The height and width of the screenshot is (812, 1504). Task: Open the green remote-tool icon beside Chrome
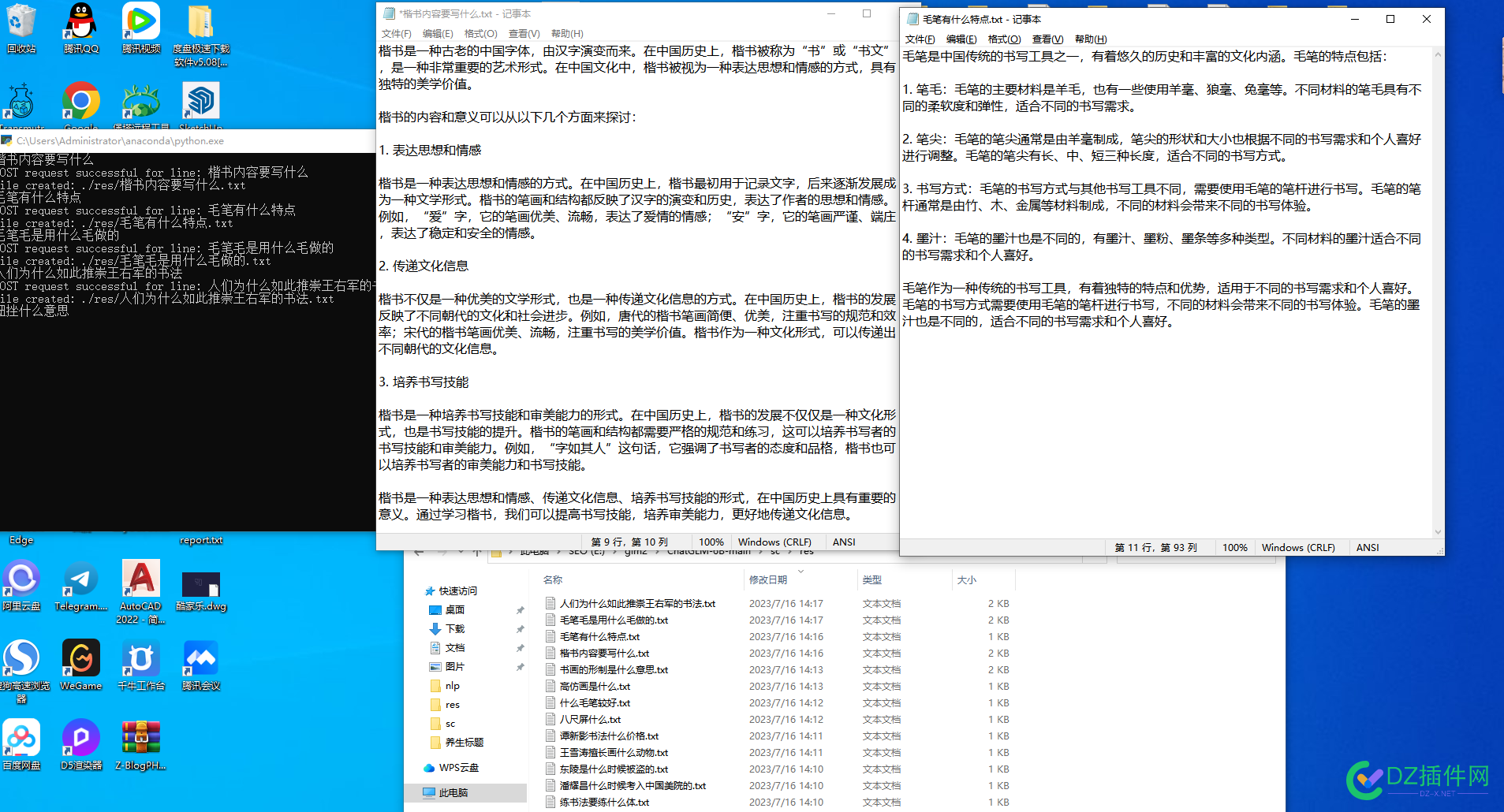(x=141, y=105)
